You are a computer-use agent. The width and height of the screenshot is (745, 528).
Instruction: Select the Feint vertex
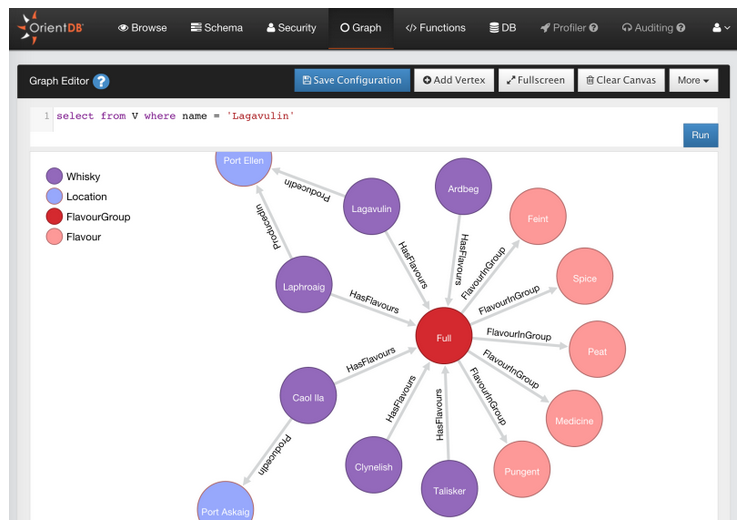pos(538,216)
